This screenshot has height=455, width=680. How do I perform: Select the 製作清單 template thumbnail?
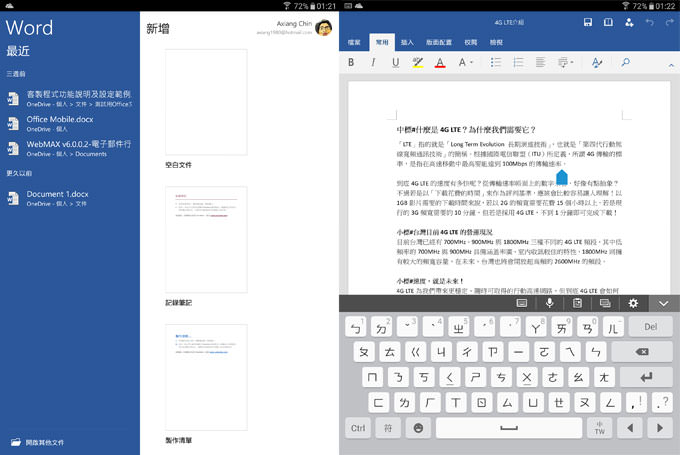pos(206,377)
